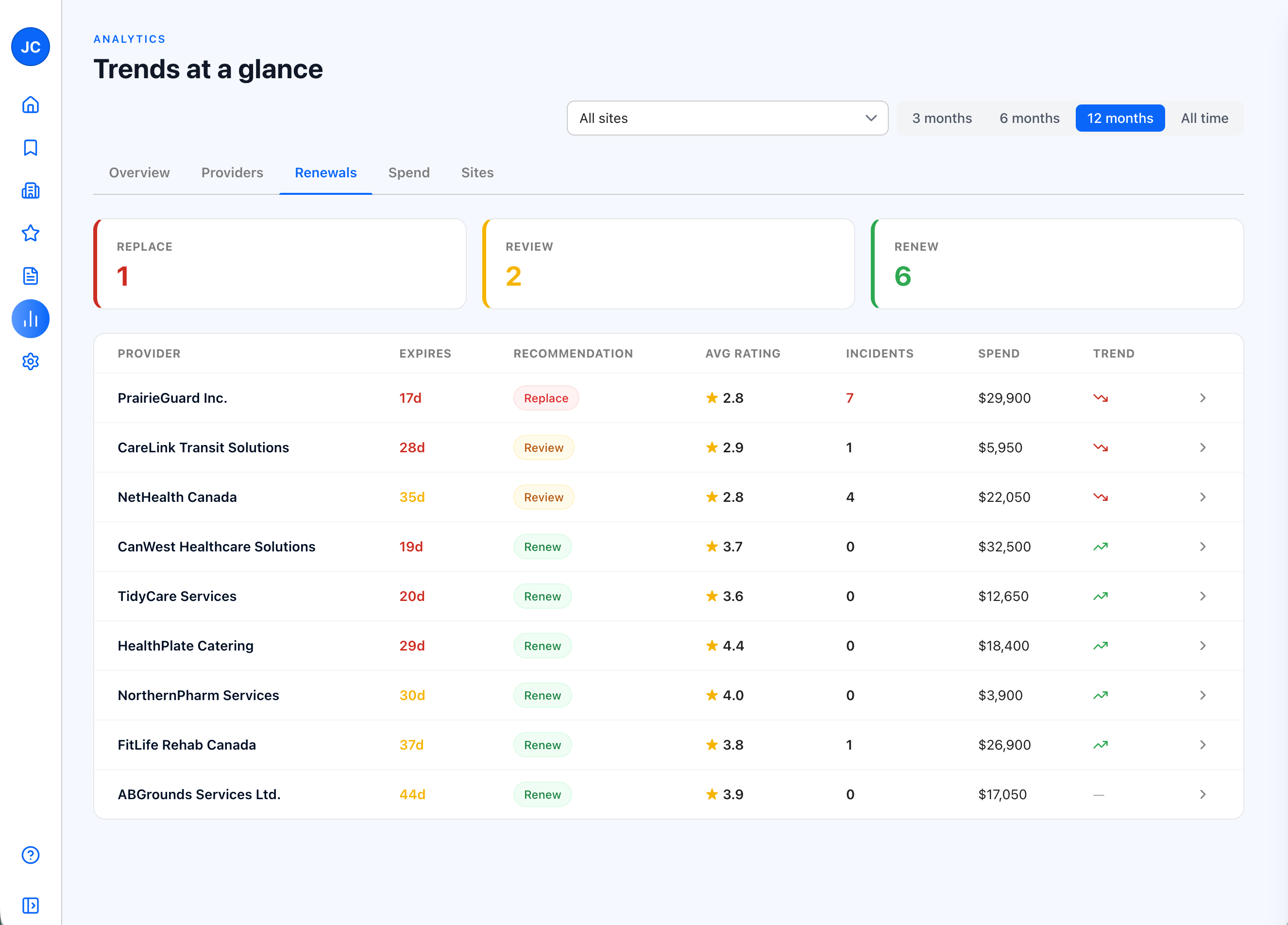Sort by the Expires column header
The width and height of the screenshot is (1288, 925).
425,353
